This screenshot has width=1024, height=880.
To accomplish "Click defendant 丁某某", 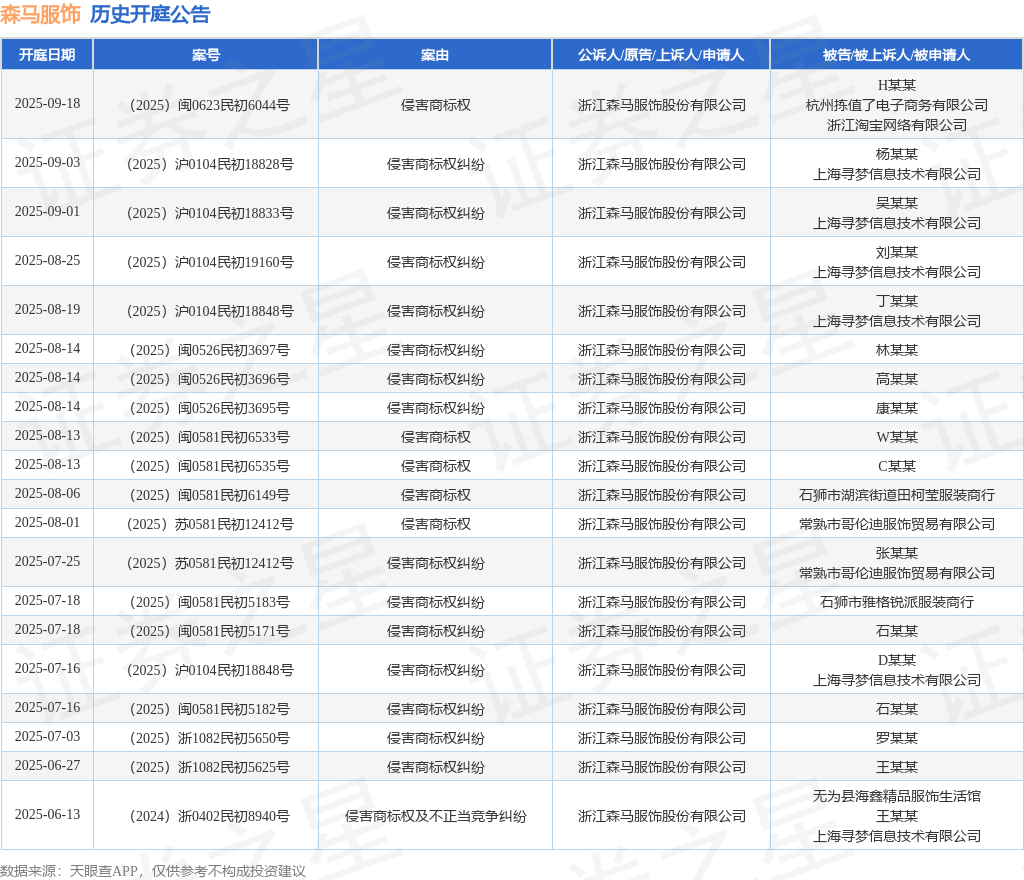I will click(897, 301).
